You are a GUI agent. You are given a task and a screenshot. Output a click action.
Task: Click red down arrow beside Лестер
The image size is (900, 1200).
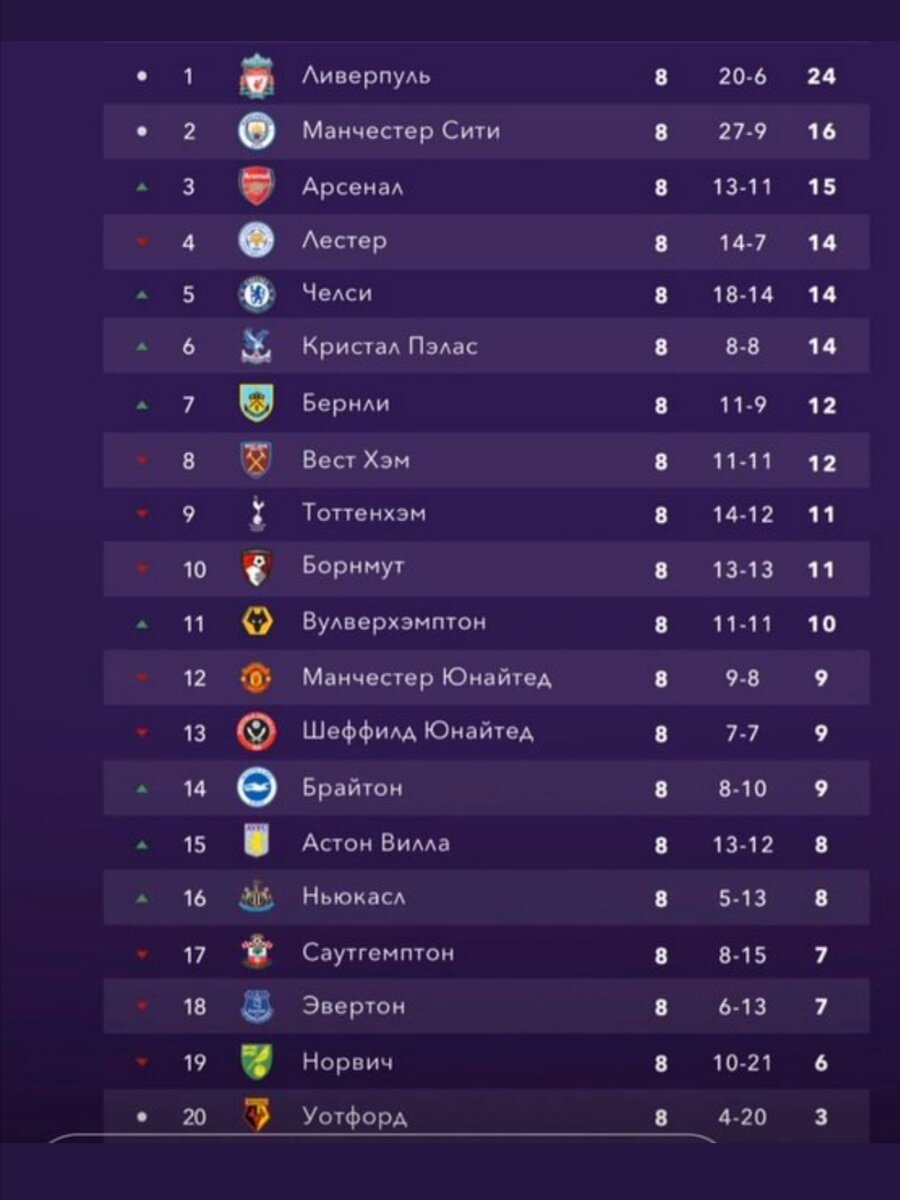click(x=142, y=242)
